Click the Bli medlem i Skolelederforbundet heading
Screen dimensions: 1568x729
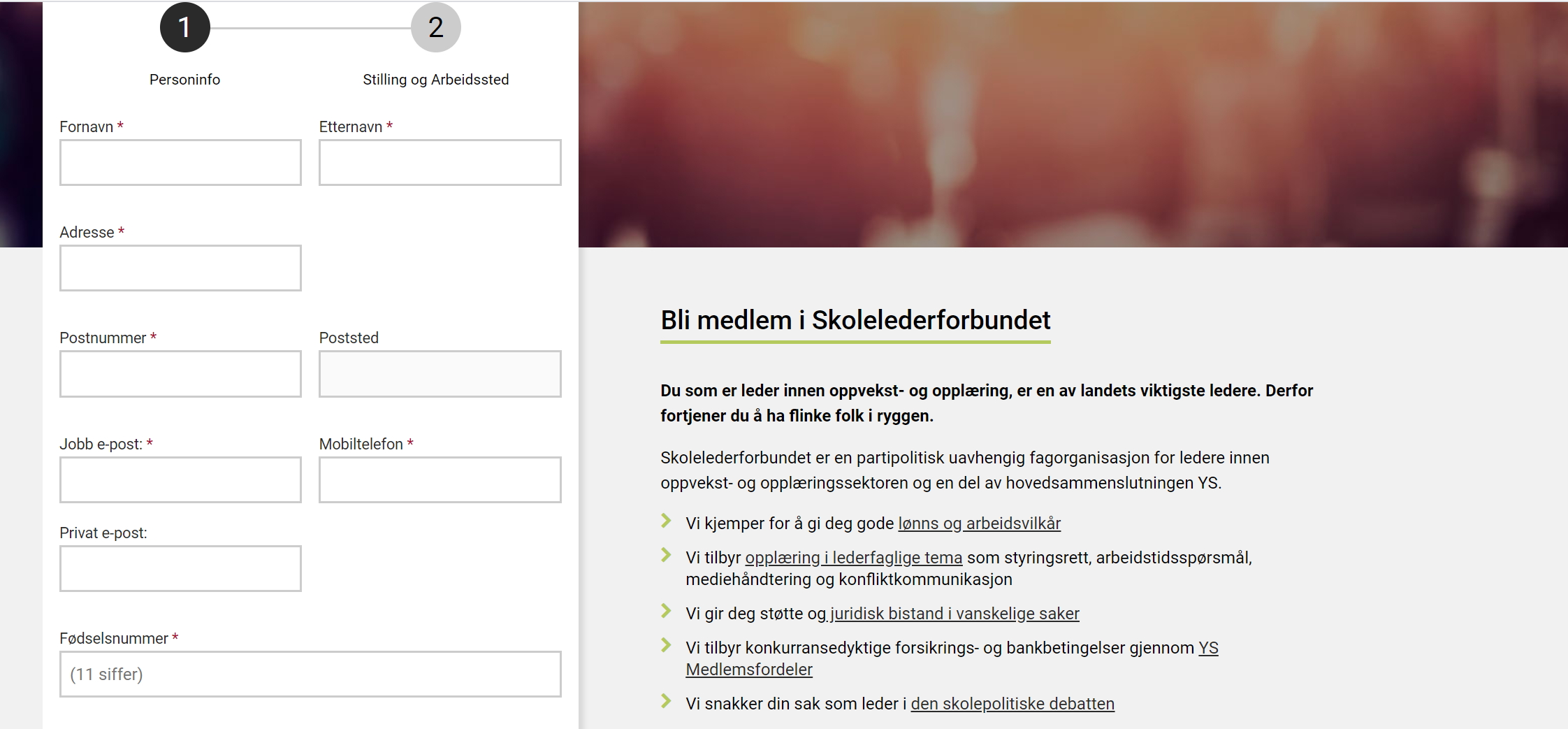click(855, 320)
